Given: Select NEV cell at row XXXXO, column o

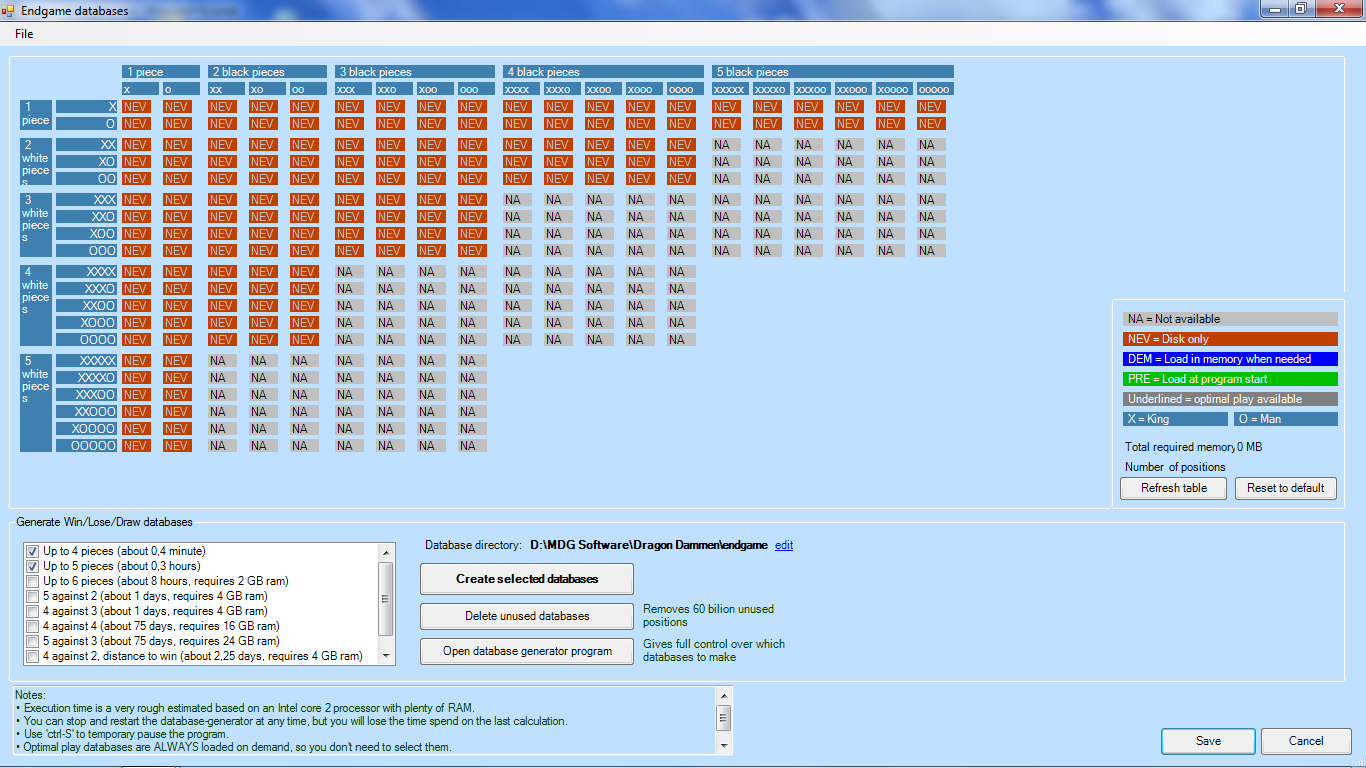Looking at the screenshot, I should (x=177, y=377).
